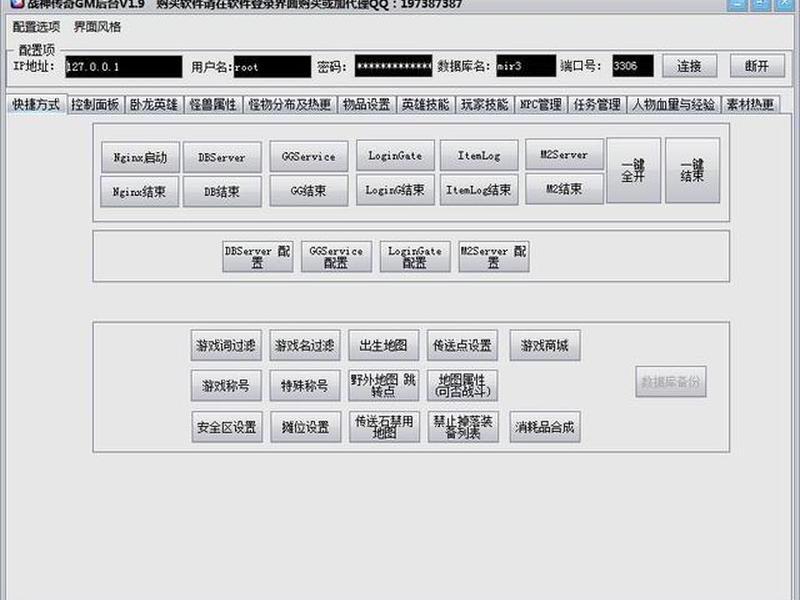Switch to the 怪兽属性 tab

[x=213, y=105]
